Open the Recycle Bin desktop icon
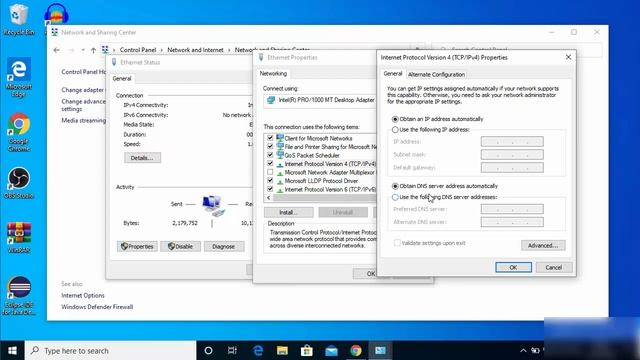Image resolution: width=640 pixels, height=360 pixels. [18, 19]
